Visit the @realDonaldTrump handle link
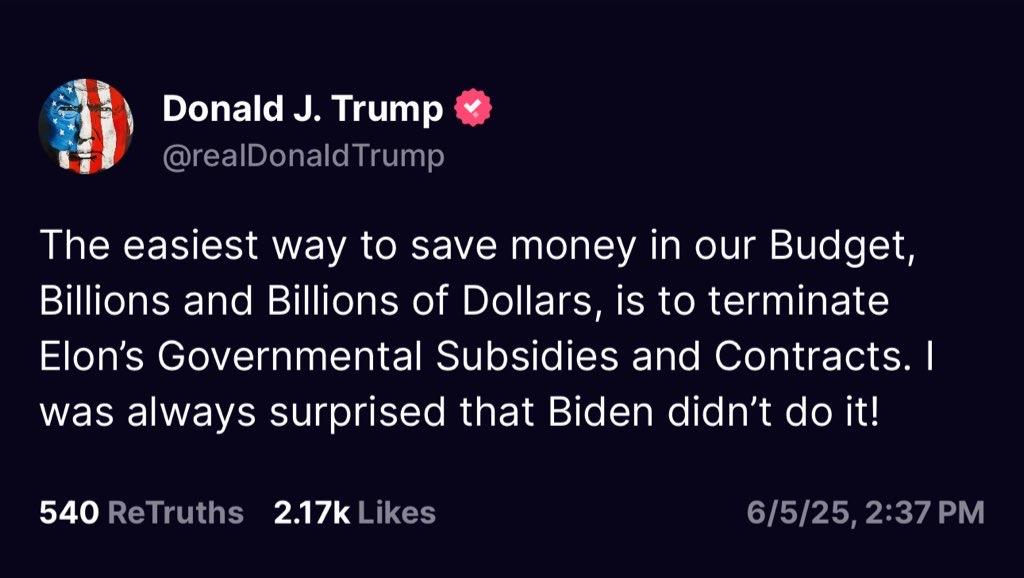The width and height of the screenshot is (1024, 578). coord(303,156)
